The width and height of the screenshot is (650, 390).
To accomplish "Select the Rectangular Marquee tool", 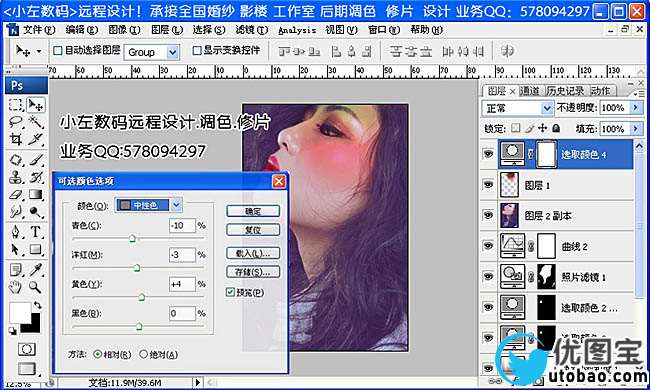I will pyautogui.click(x=16, y=104).
